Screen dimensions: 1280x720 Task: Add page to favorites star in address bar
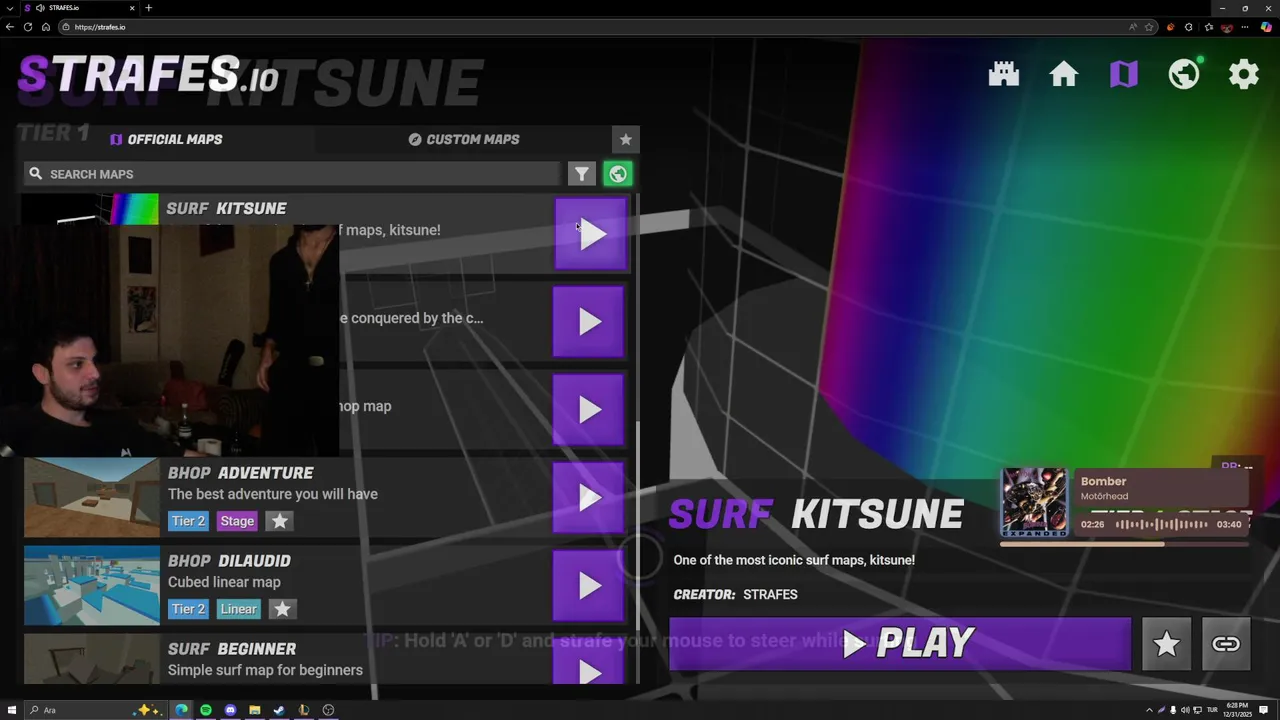(1149, 27)
